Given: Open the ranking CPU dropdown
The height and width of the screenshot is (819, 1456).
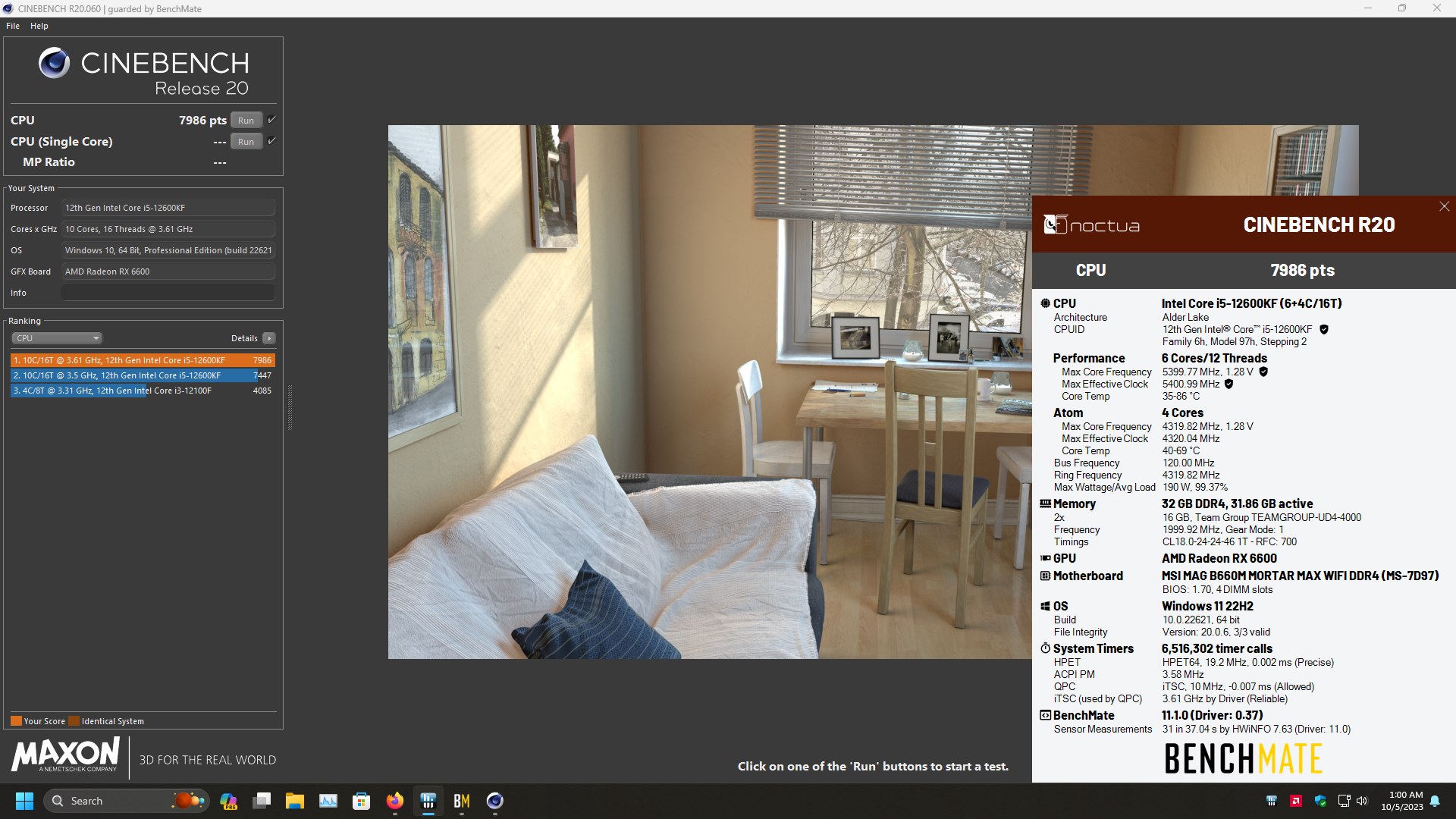Looking at the screenshot, I should click(56, 338).
